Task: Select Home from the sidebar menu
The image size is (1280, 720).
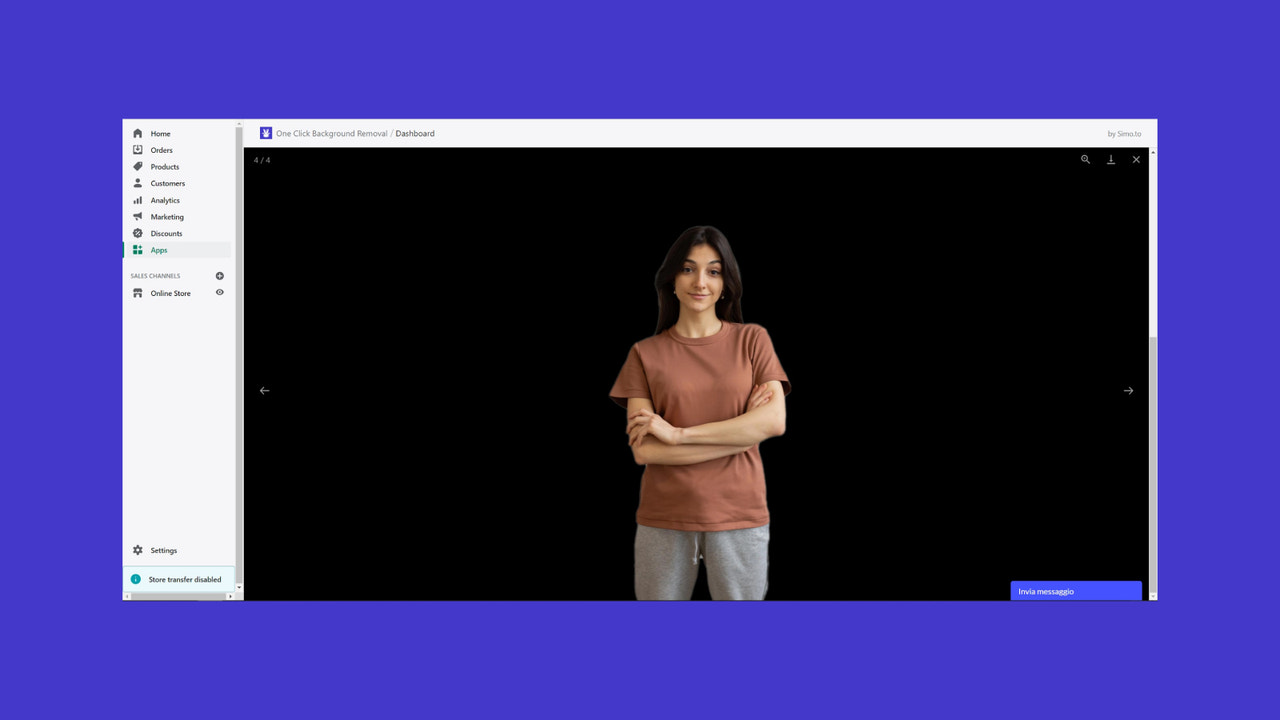Action: 137,132
